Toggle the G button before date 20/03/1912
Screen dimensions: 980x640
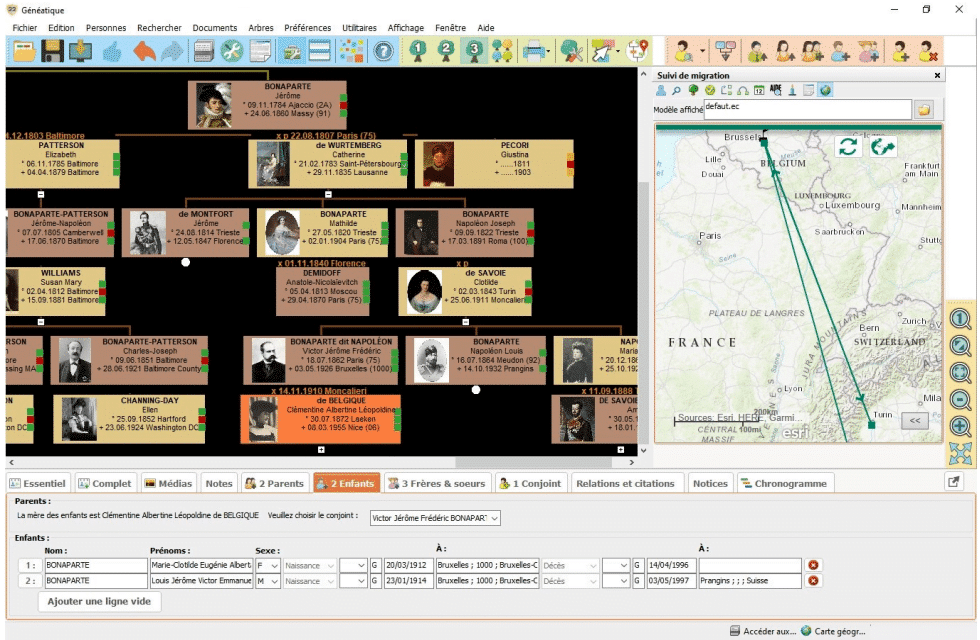376,565
